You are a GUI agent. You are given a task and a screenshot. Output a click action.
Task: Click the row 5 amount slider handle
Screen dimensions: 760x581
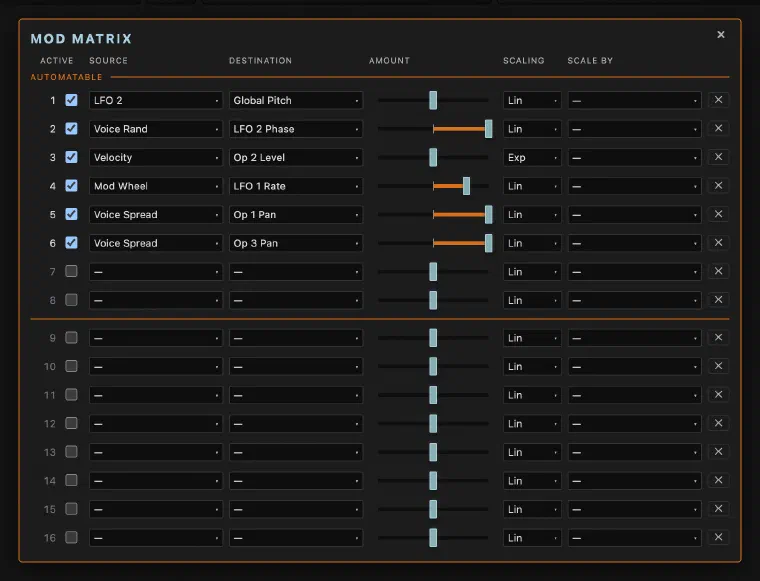click(x=489, y=215)
